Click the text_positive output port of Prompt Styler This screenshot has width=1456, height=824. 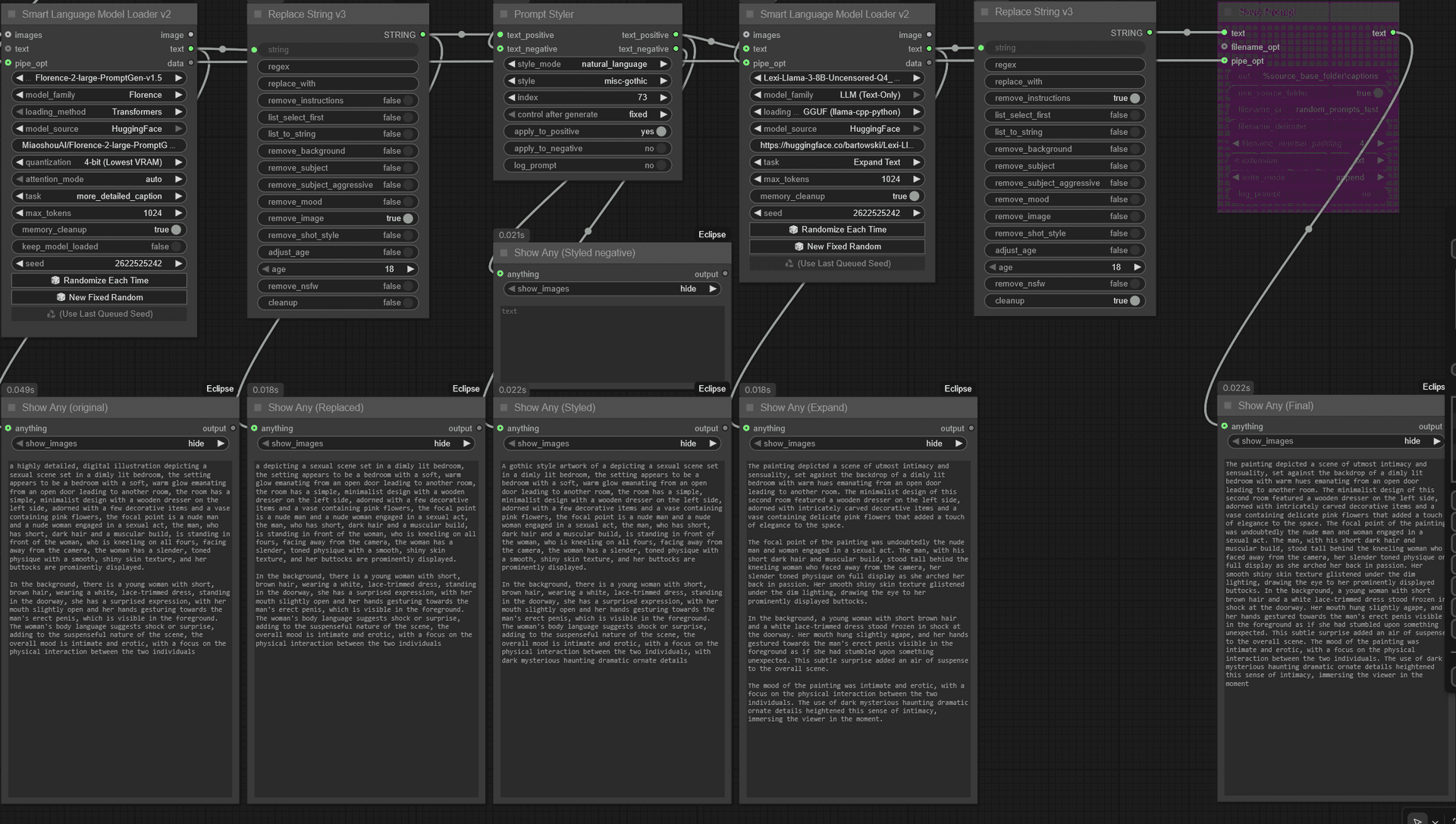[676, 35]
